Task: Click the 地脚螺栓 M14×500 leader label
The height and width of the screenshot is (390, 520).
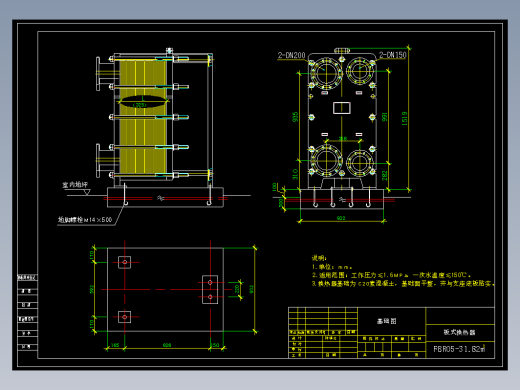Action: point(85,220)
